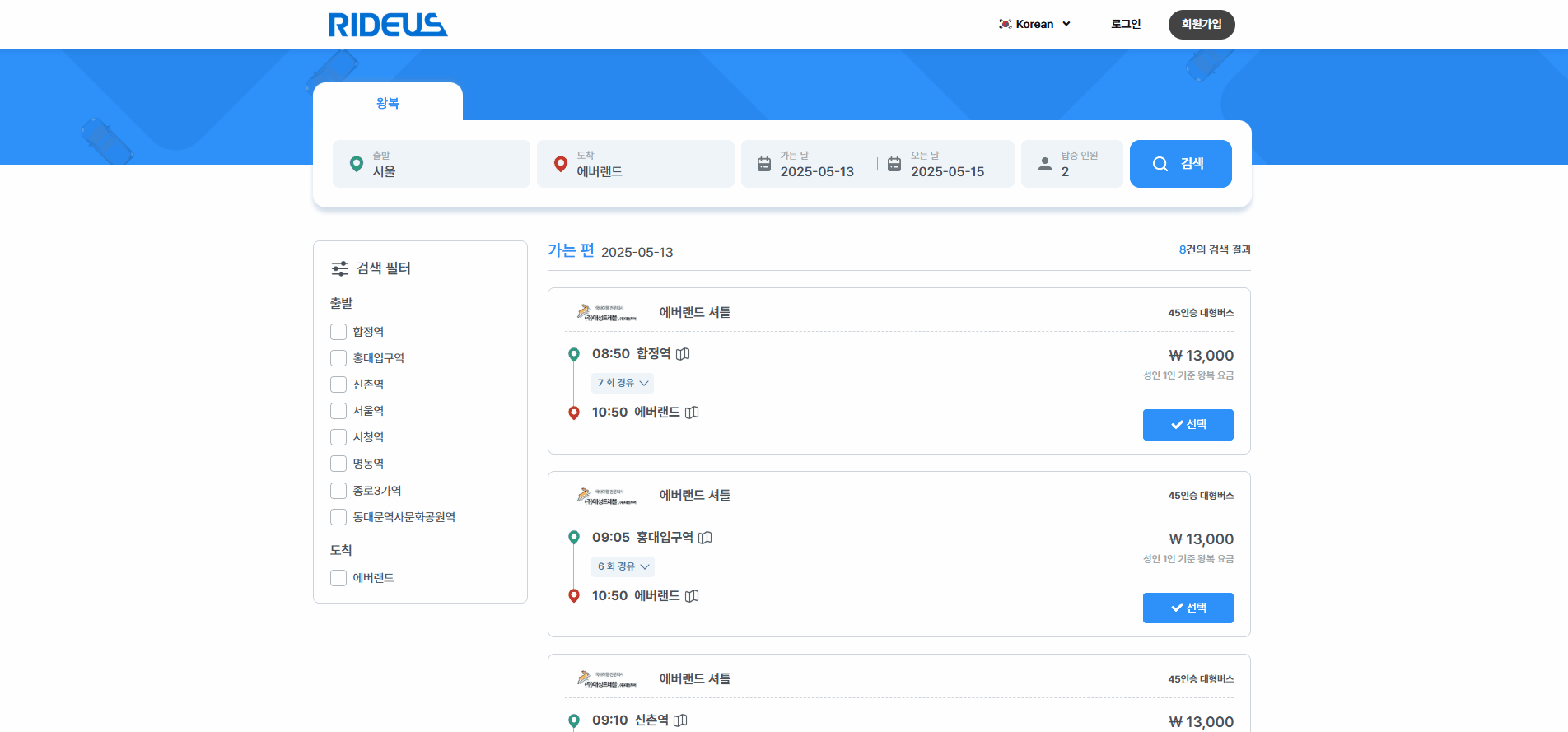Click the 회원가입 button
1568x732 pixels.
click(1202, 24)
